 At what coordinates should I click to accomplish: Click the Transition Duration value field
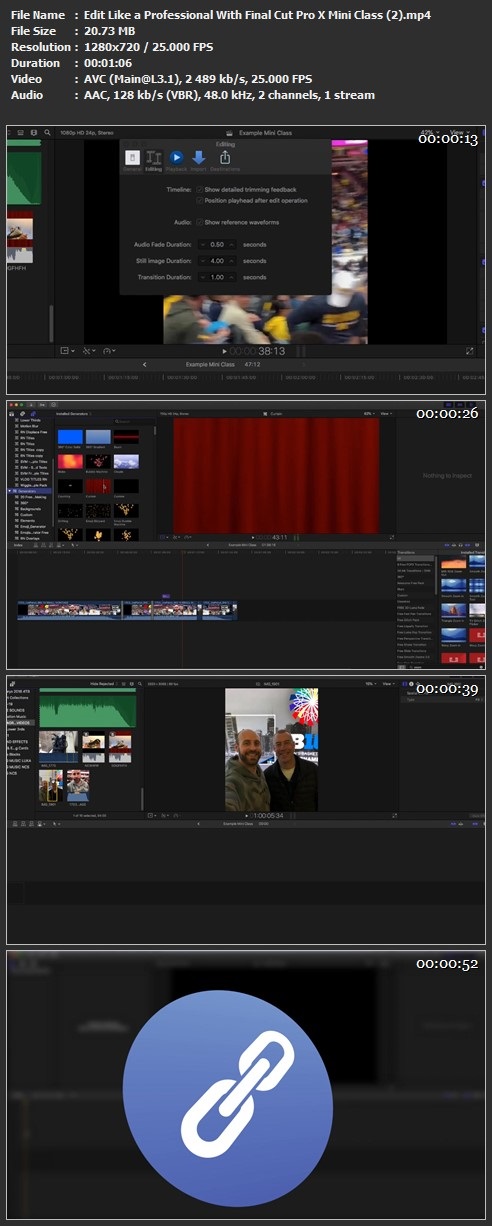(x=215, y=277)
